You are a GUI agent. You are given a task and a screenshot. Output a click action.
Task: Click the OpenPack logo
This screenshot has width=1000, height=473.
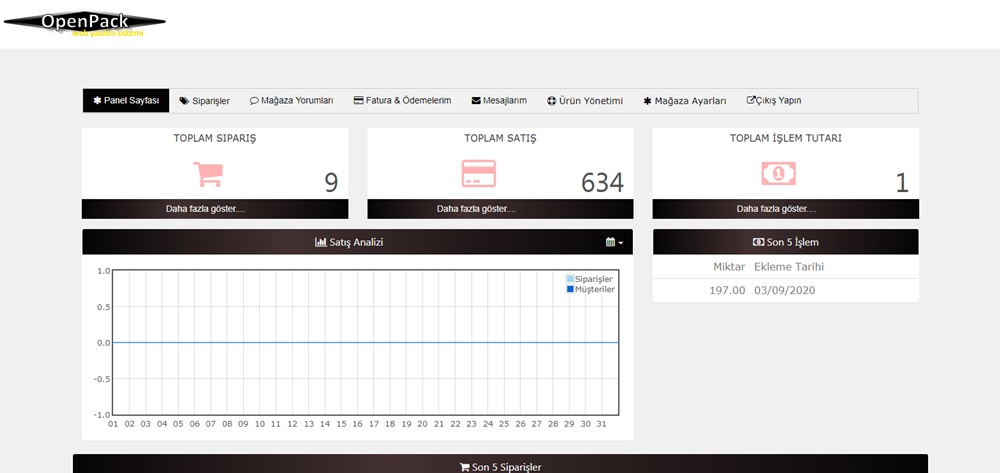click(x=84, y=22)
